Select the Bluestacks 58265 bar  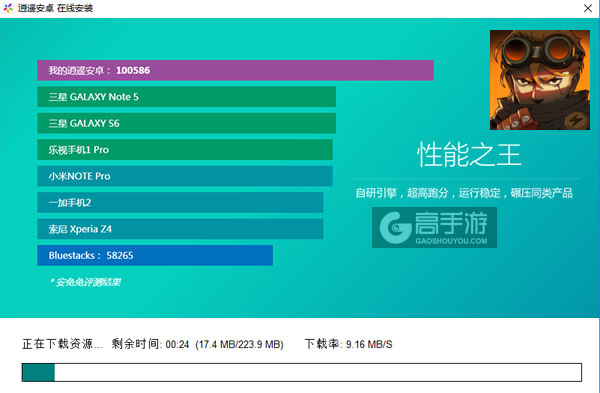point(155,255)
